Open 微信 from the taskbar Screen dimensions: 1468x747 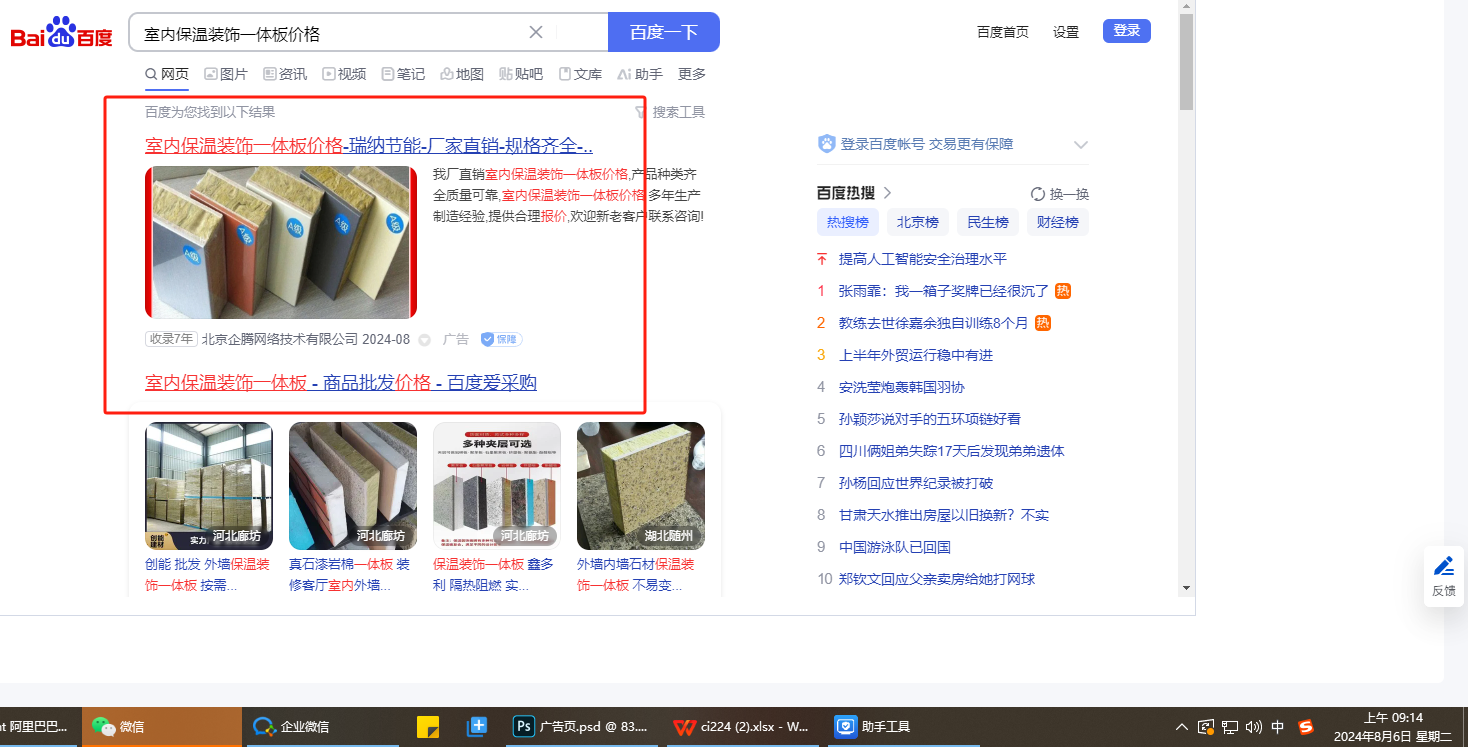click(x=161, y=727)
